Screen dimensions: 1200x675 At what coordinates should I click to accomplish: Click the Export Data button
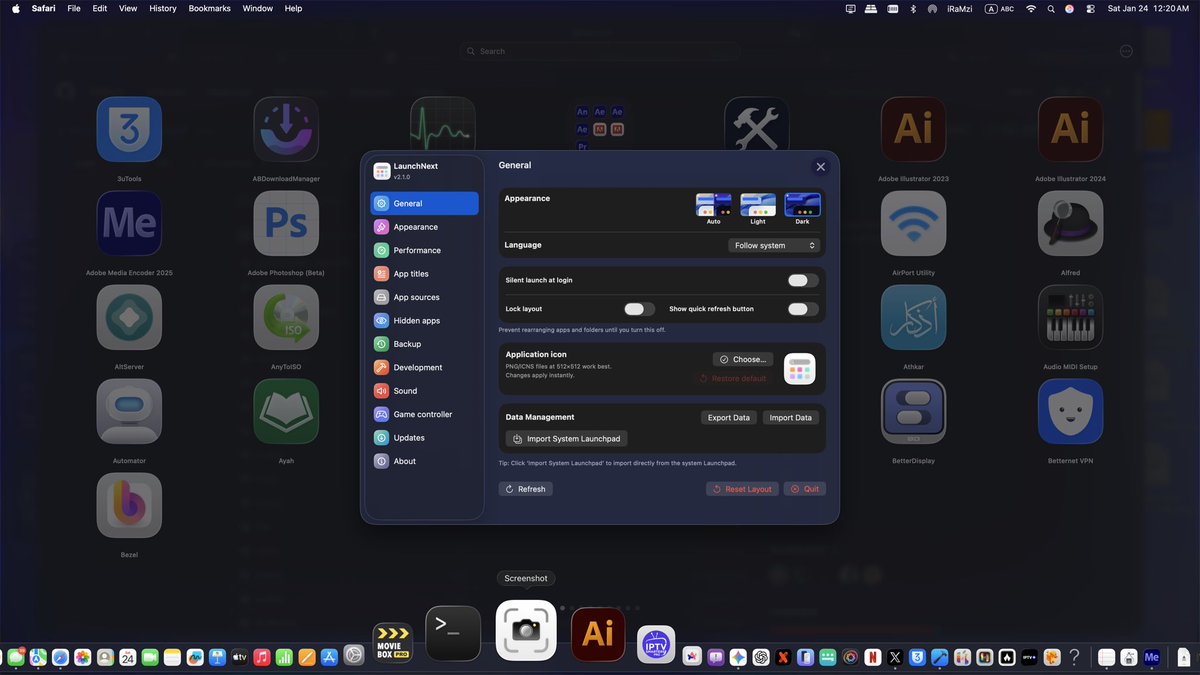[729, 418]
